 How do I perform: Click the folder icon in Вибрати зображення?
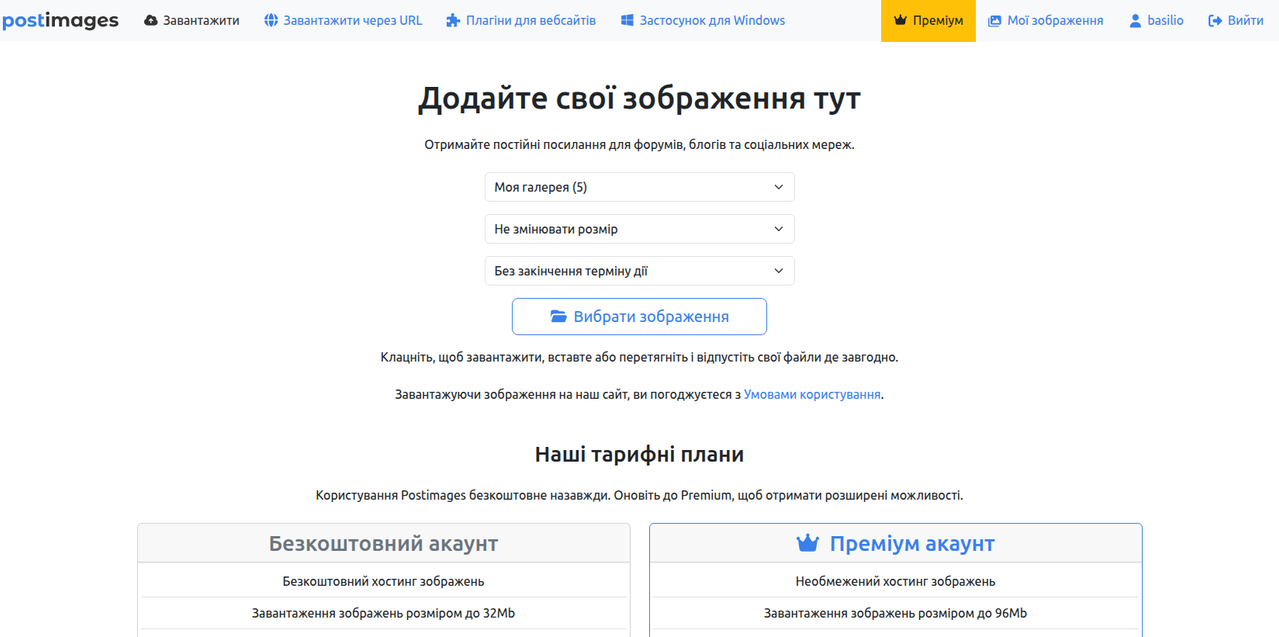click(x=559, y=316)
